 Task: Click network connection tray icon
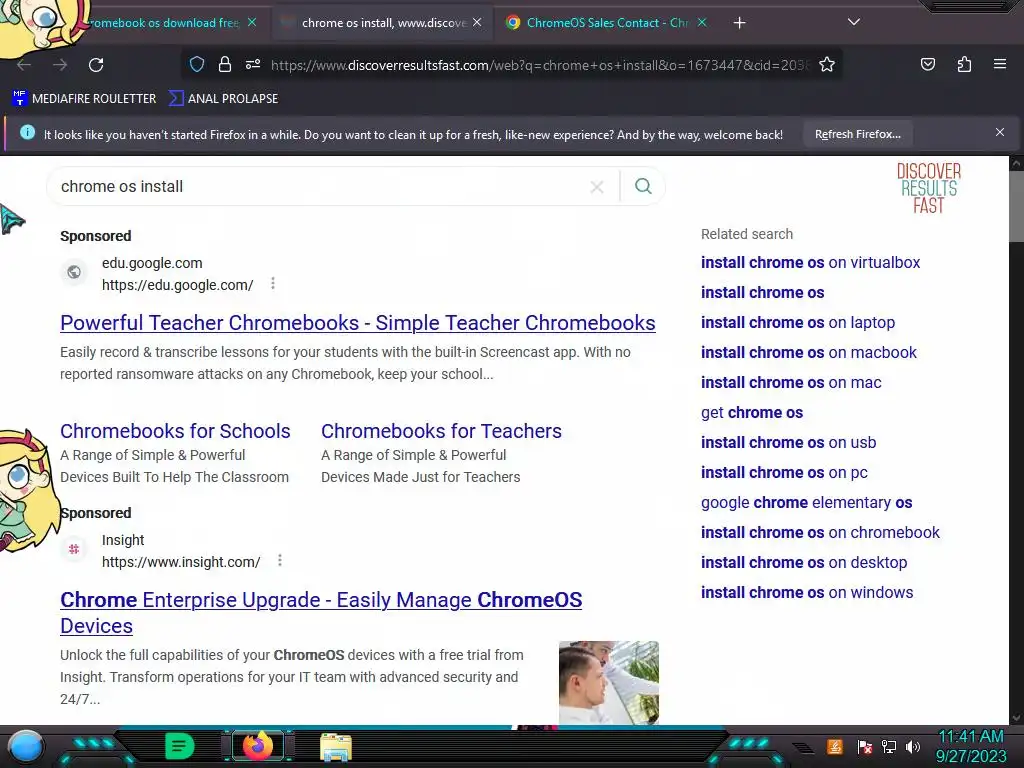pyautogui.click(x=889, y=747)
